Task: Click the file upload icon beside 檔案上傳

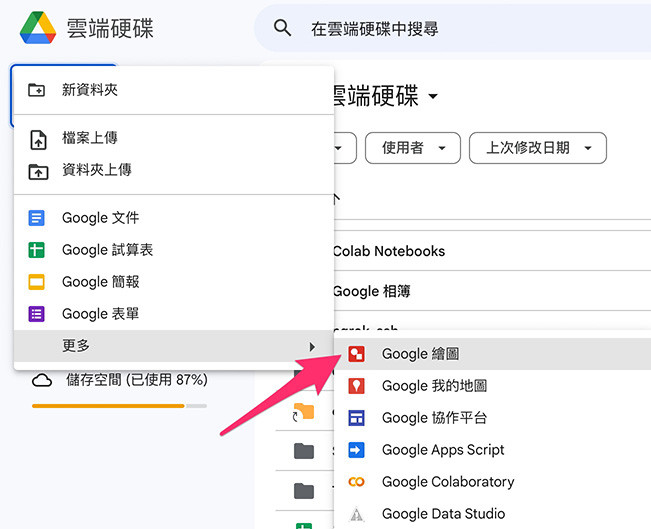Action: click(x=38, y=140)
